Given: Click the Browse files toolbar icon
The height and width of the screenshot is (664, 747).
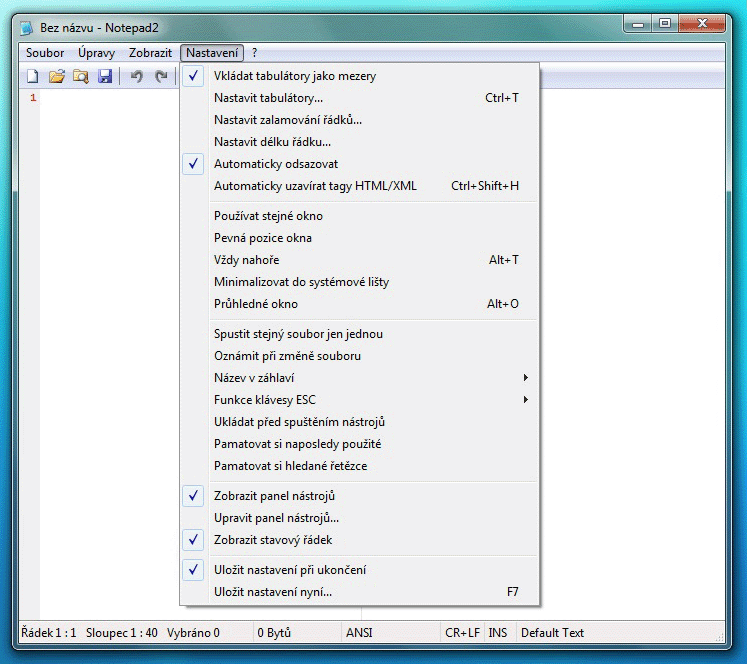Looking at the screenshot, I should tap(81, 76).
